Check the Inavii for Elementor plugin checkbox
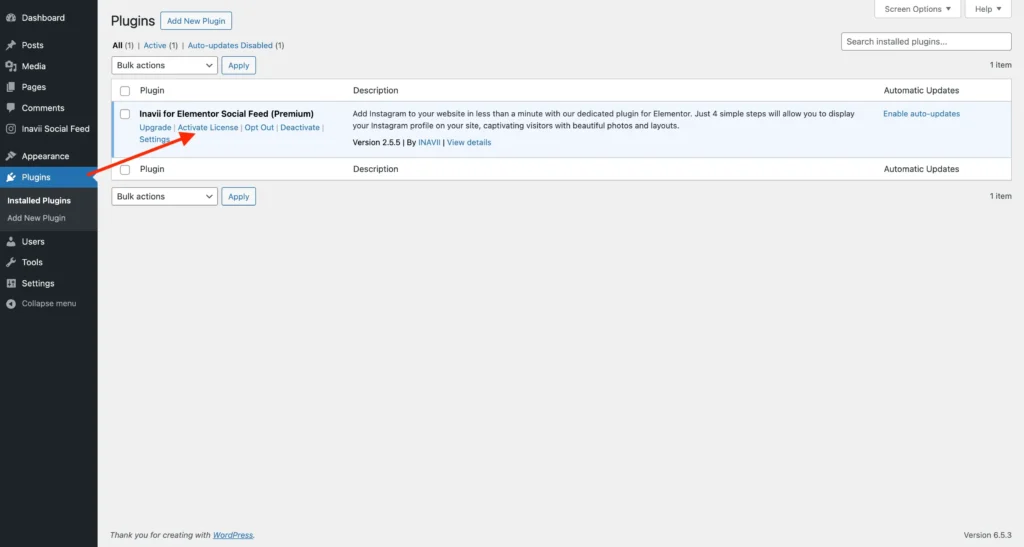The width and height of the screenshot is (1024, 547). [125, 114]
